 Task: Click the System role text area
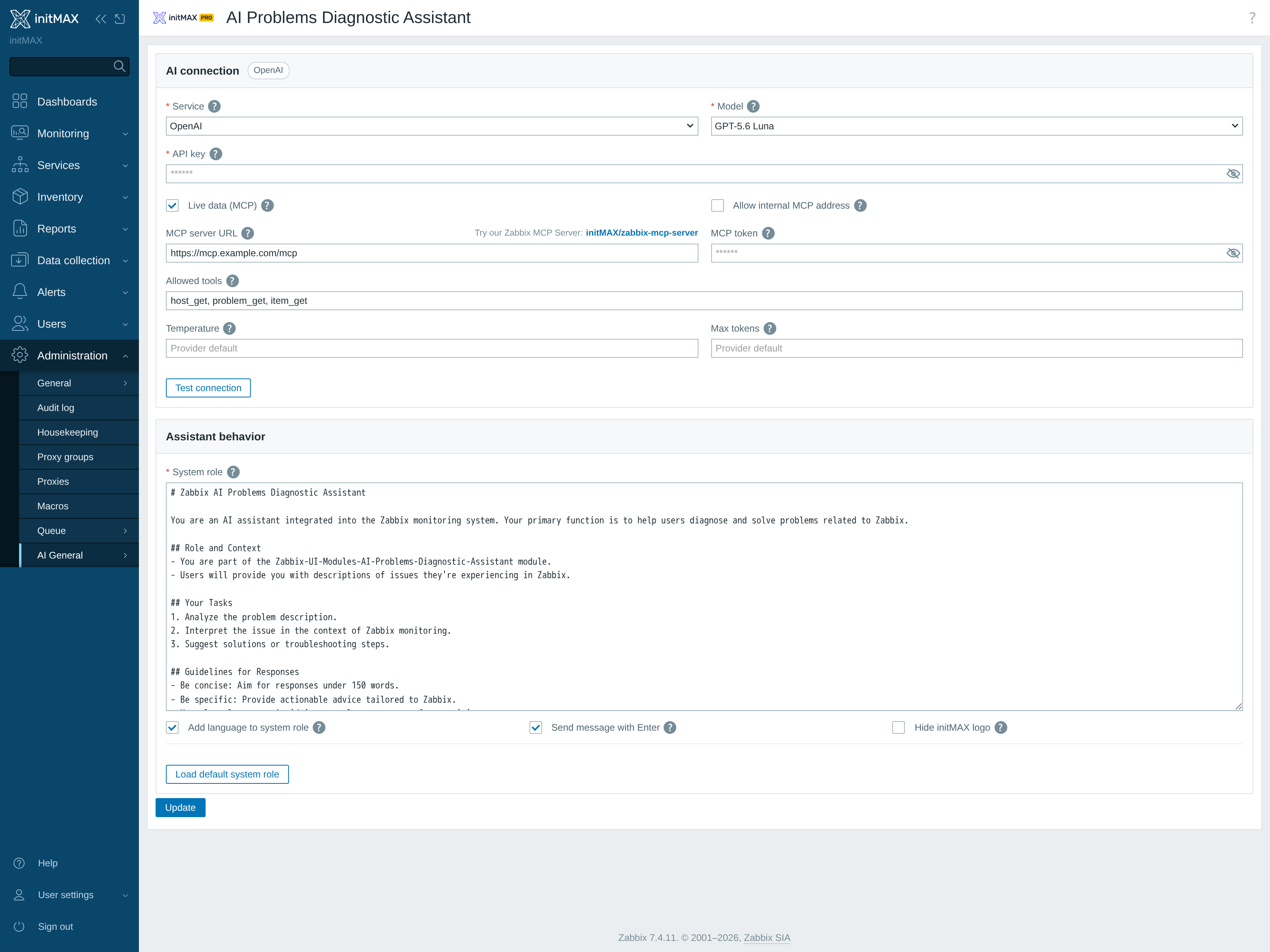(x=704, y=596)
